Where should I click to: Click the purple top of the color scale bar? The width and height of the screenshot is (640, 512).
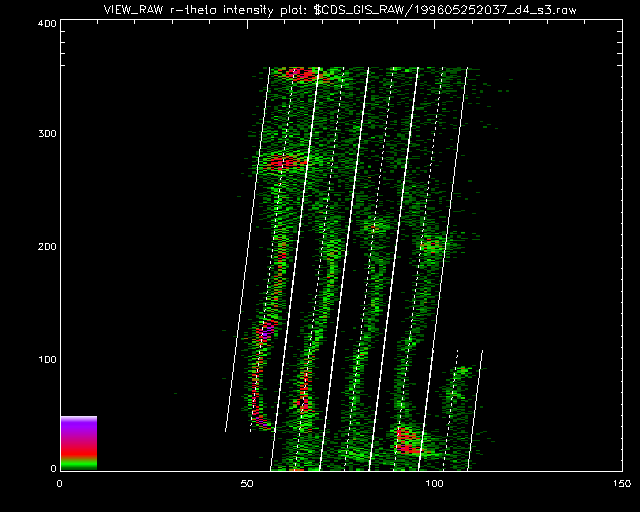(x=79, y=425)
